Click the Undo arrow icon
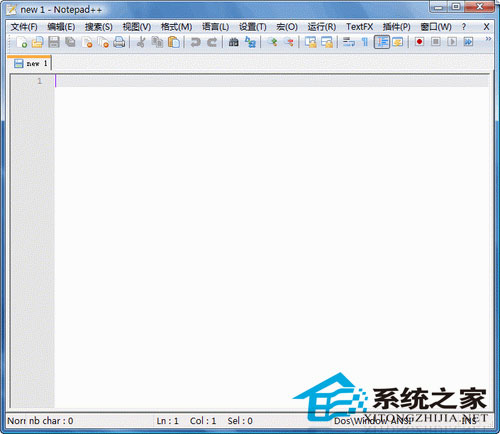 196,42
